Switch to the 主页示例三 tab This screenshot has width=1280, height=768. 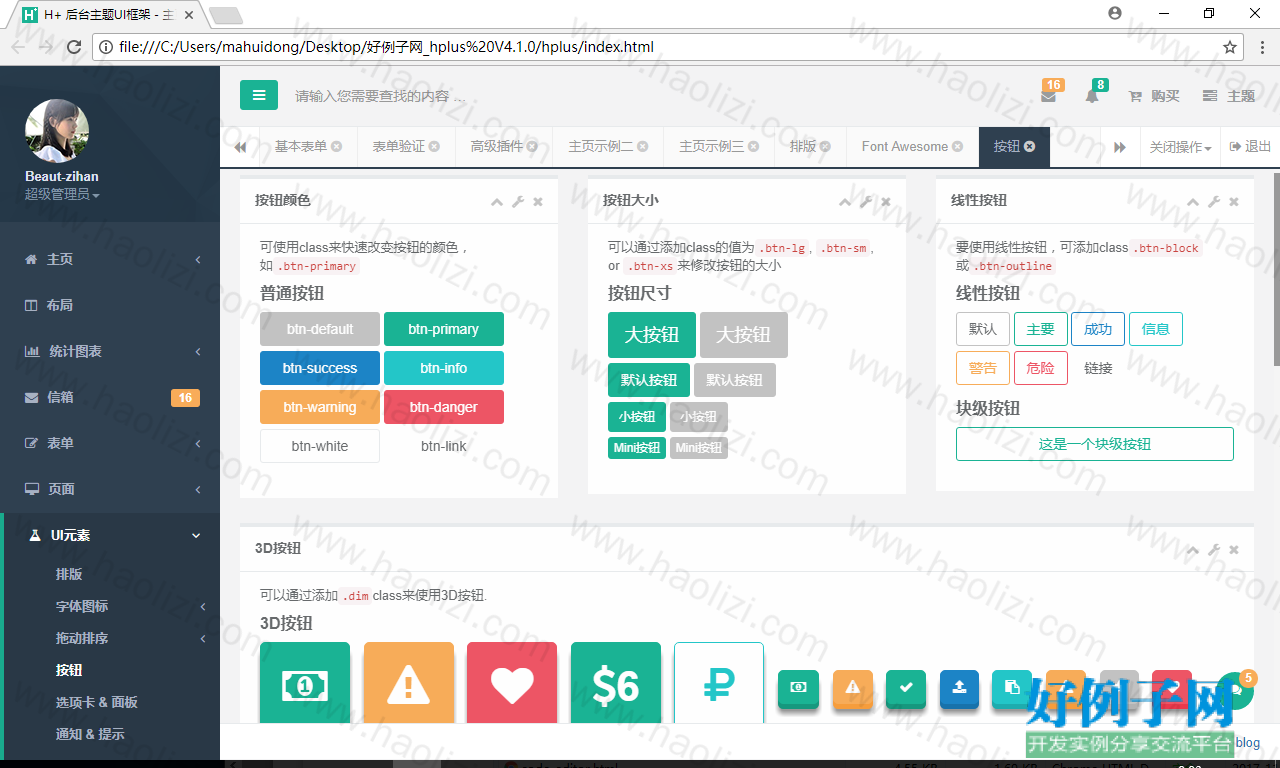[x=719, y=146]
